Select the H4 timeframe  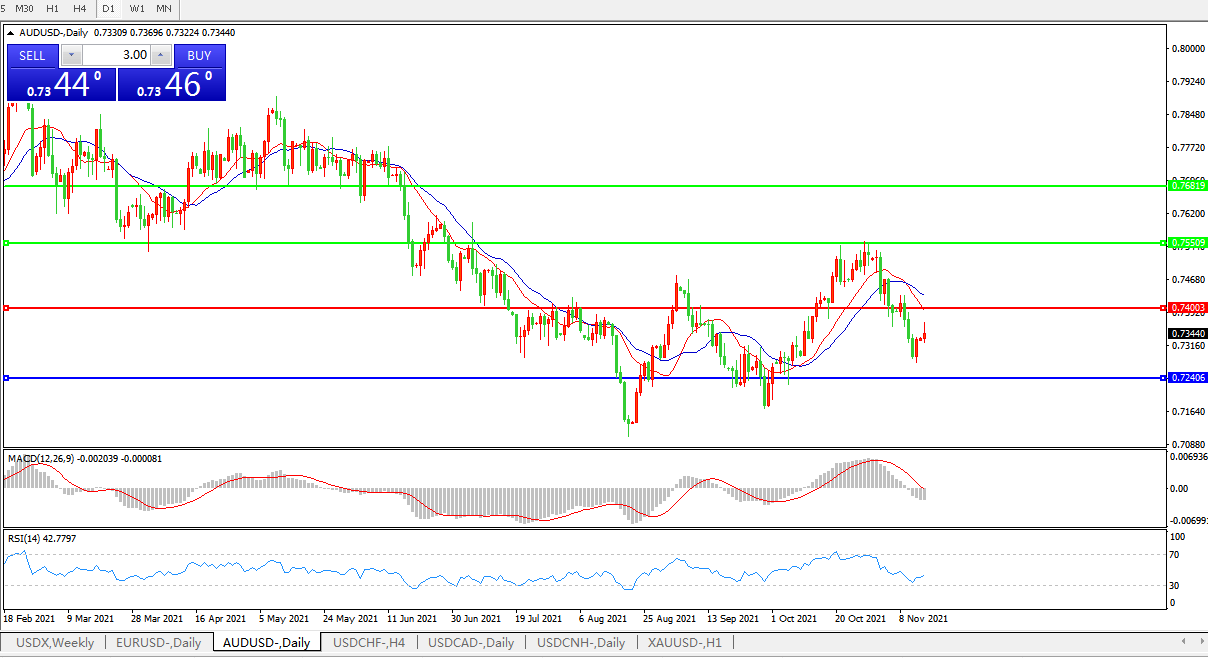coord(80,8)
